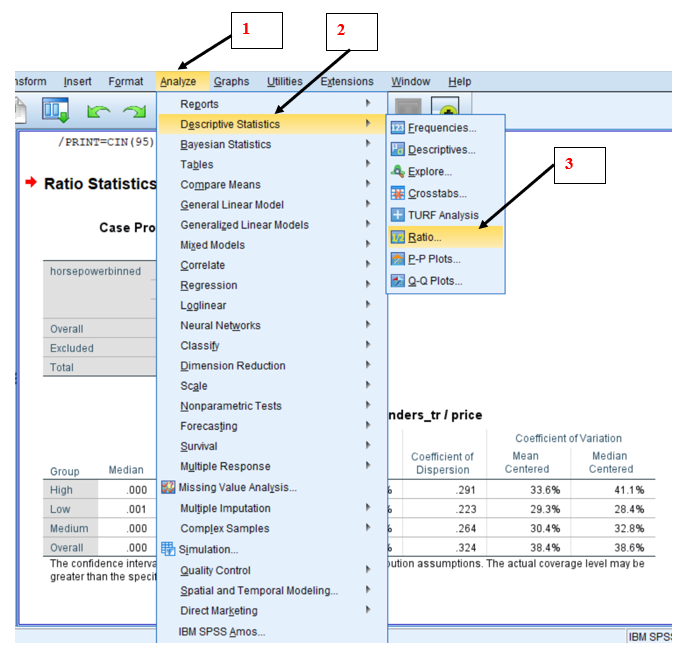Image resolution: width=685 pixels, height=658 pixels.
Task: Choose Descriptives... in the submenu
Action: [x=441, y=150]
